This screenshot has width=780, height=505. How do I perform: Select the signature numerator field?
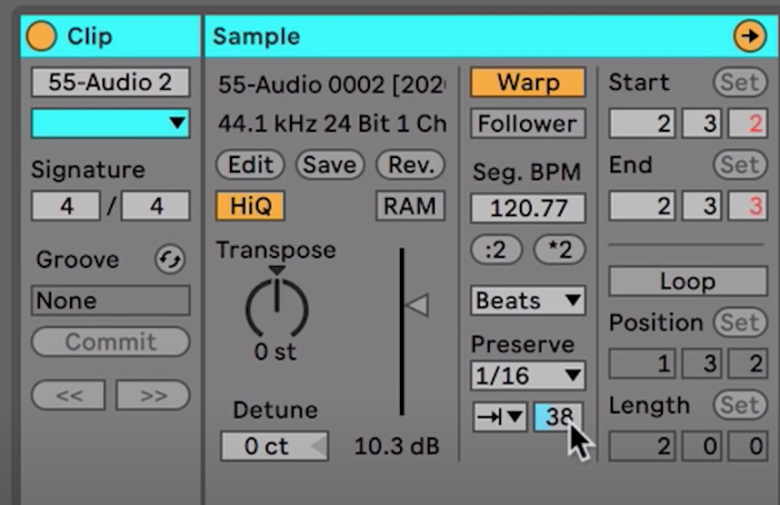pyautogui.click(x=66, y=205)
